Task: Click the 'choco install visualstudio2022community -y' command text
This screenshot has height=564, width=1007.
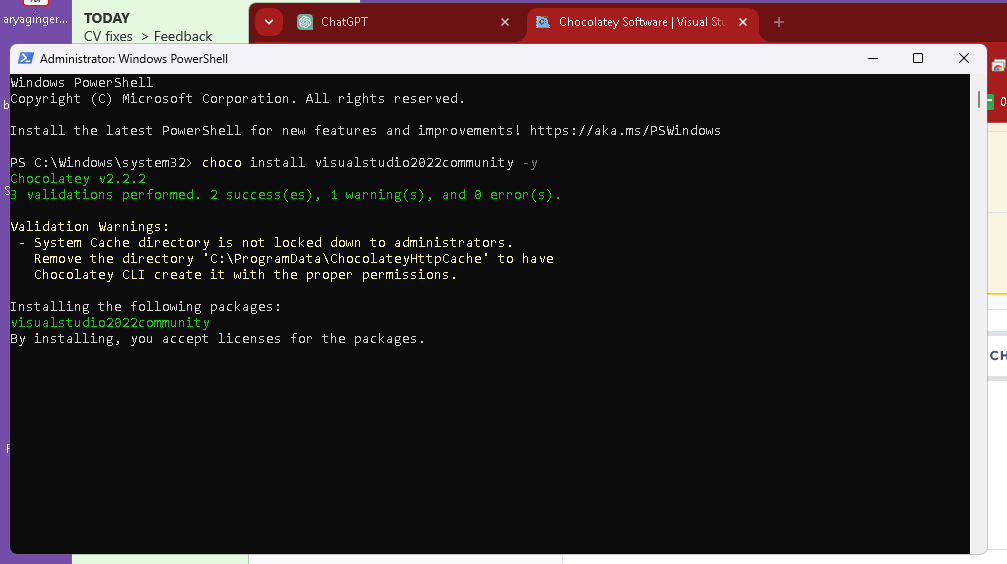Action: click(x=370, y=163)
